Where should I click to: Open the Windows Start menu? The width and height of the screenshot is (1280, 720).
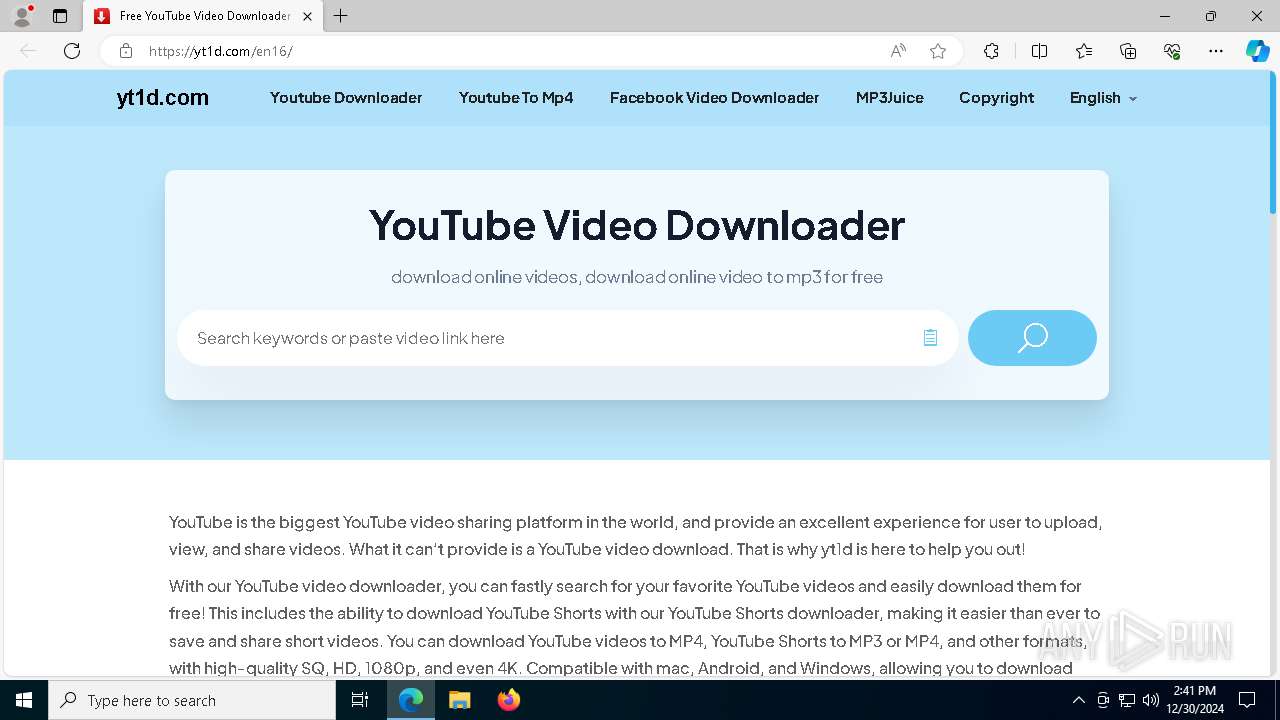click(24, 700)
